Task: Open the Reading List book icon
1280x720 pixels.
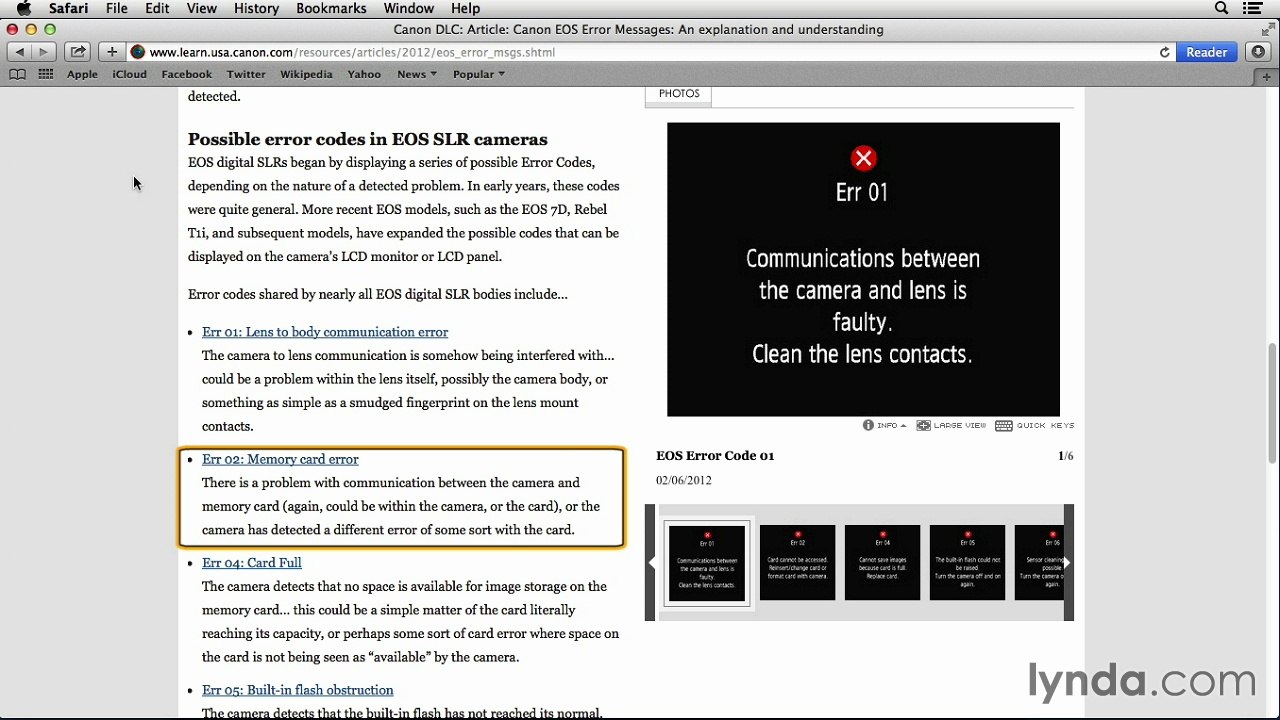Action: click(x=17, y=74)
